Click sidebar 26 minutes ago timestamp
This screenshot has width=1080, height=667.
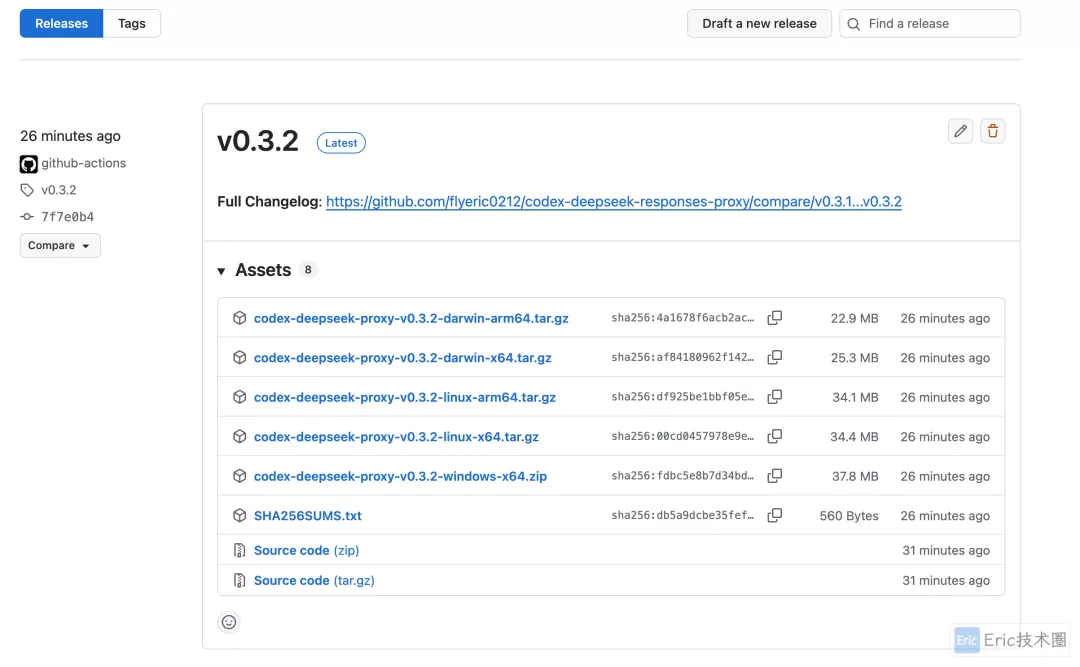click(70, 136)
